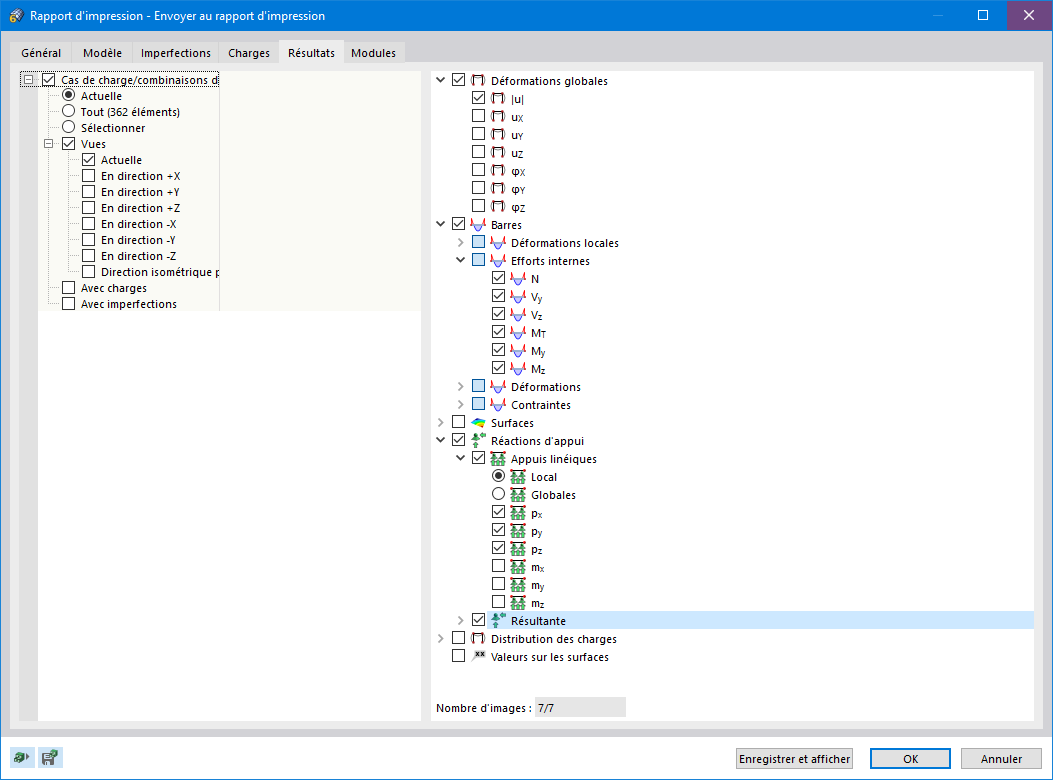This screenshot has height=780, width=1053.
Task: Click the MT torsion icon
Action: (518, 333)
